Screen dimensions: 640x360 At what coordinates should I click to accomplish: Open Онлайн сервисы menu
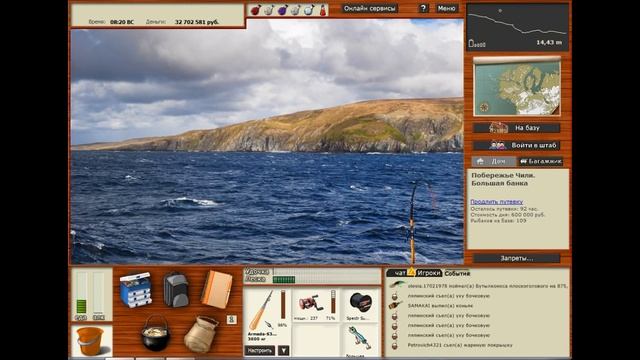[369, 8]
